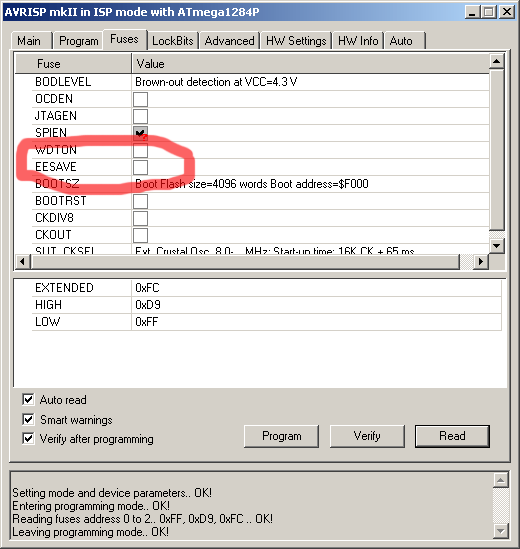Select the BOOTSZ fuse name
520x549 pixels.
57,184
